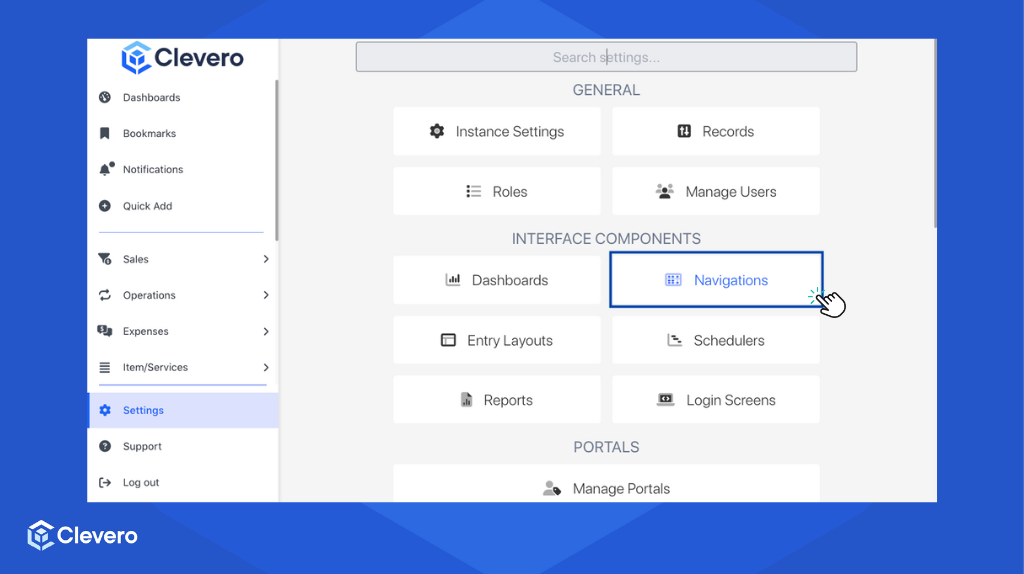Click the Dashboards bar chart icon
Screen dimensions: 1024x574
point(453,279)
